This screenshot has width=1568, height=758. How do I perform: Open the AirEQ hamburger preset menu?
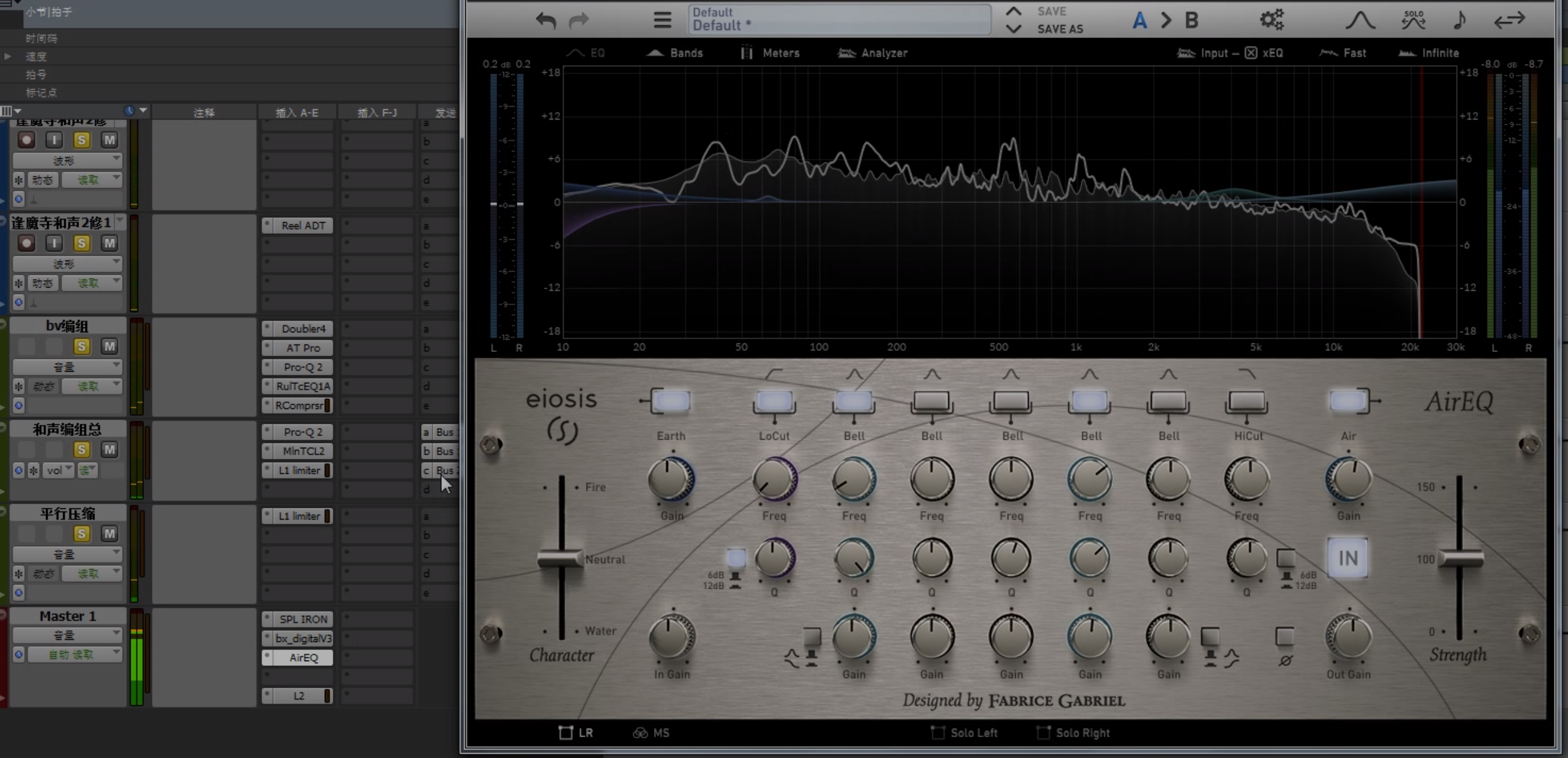(662, 20)
